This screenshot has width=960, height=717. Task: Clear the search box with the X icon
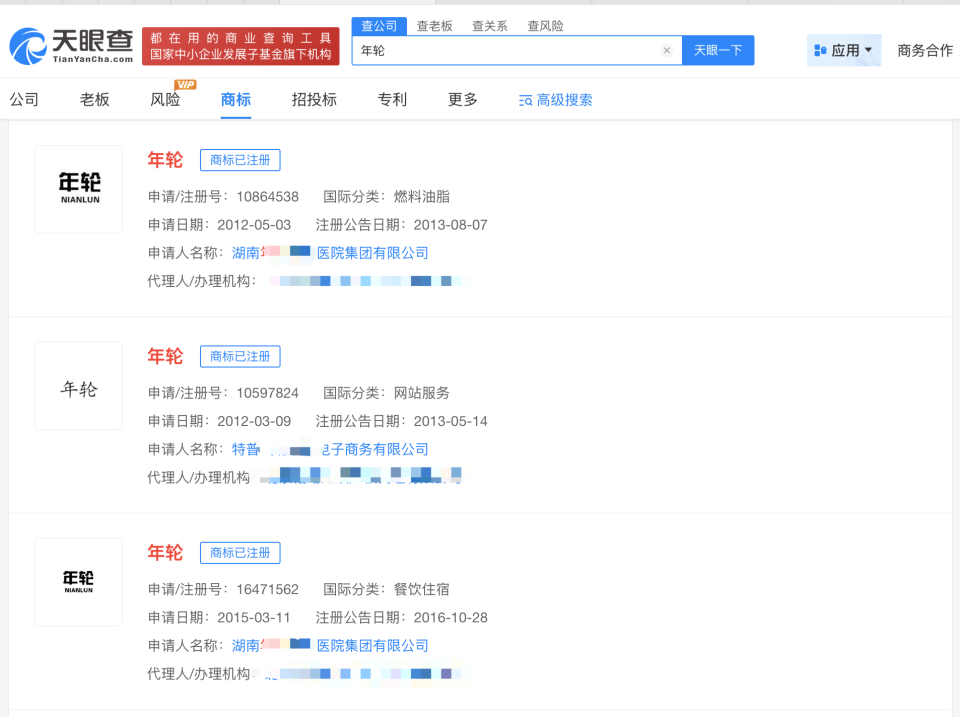click(667, 50)
